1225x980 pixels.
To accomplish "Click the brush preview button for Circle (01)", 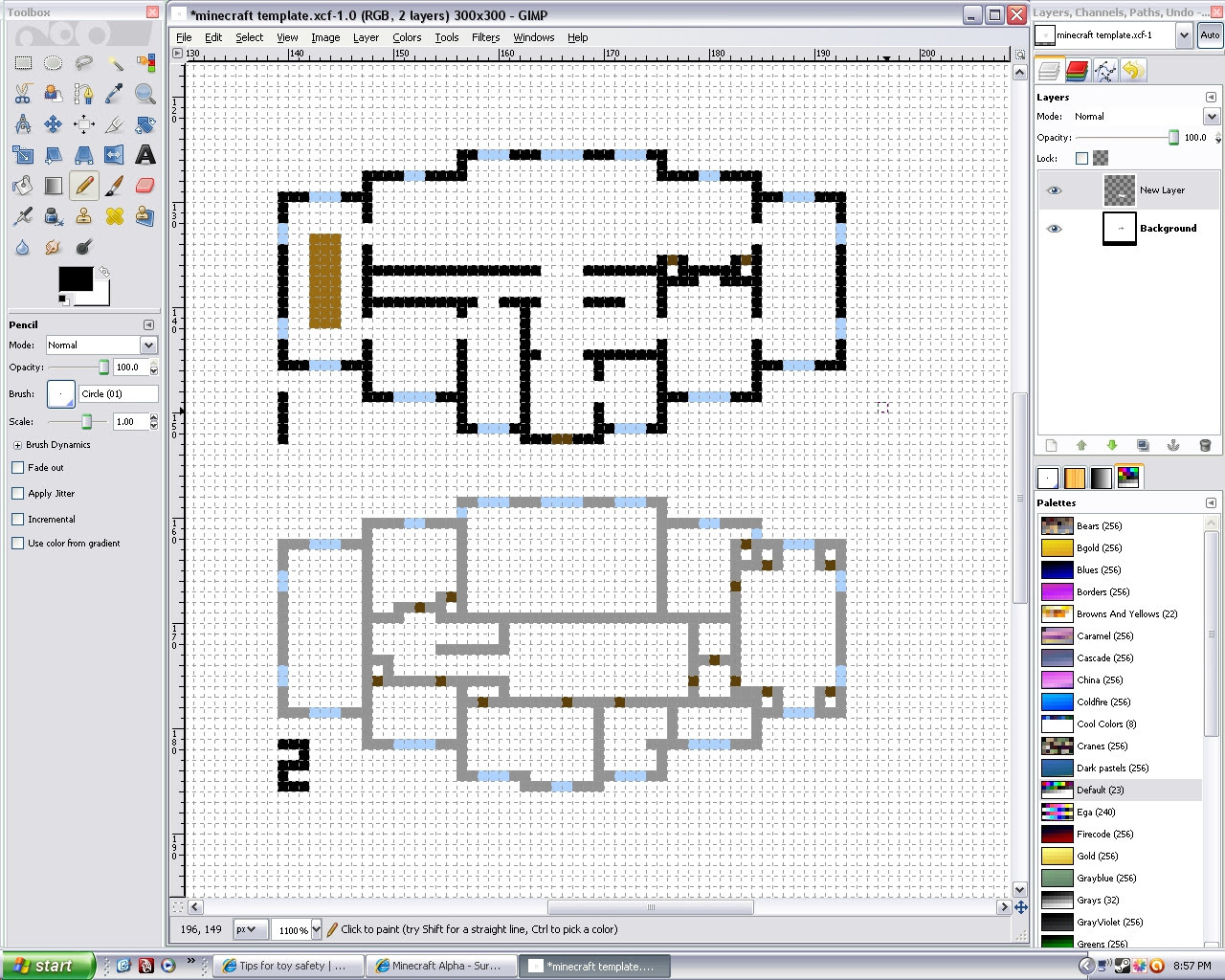I will click(61, 394).
